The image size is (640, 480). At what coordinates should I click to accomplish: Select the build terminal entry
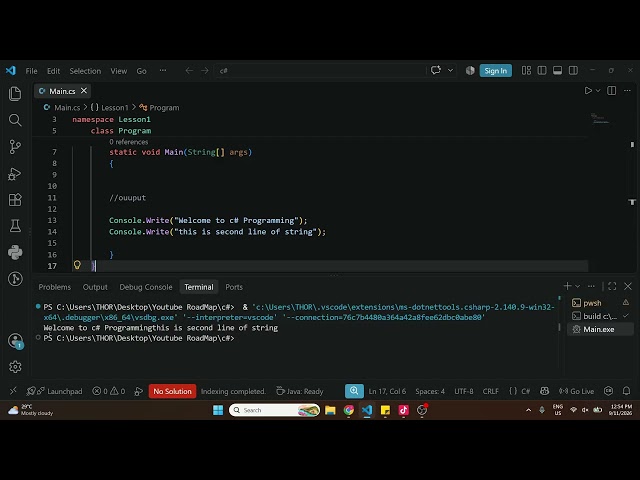pyautogui.click(x=600, y=316)
